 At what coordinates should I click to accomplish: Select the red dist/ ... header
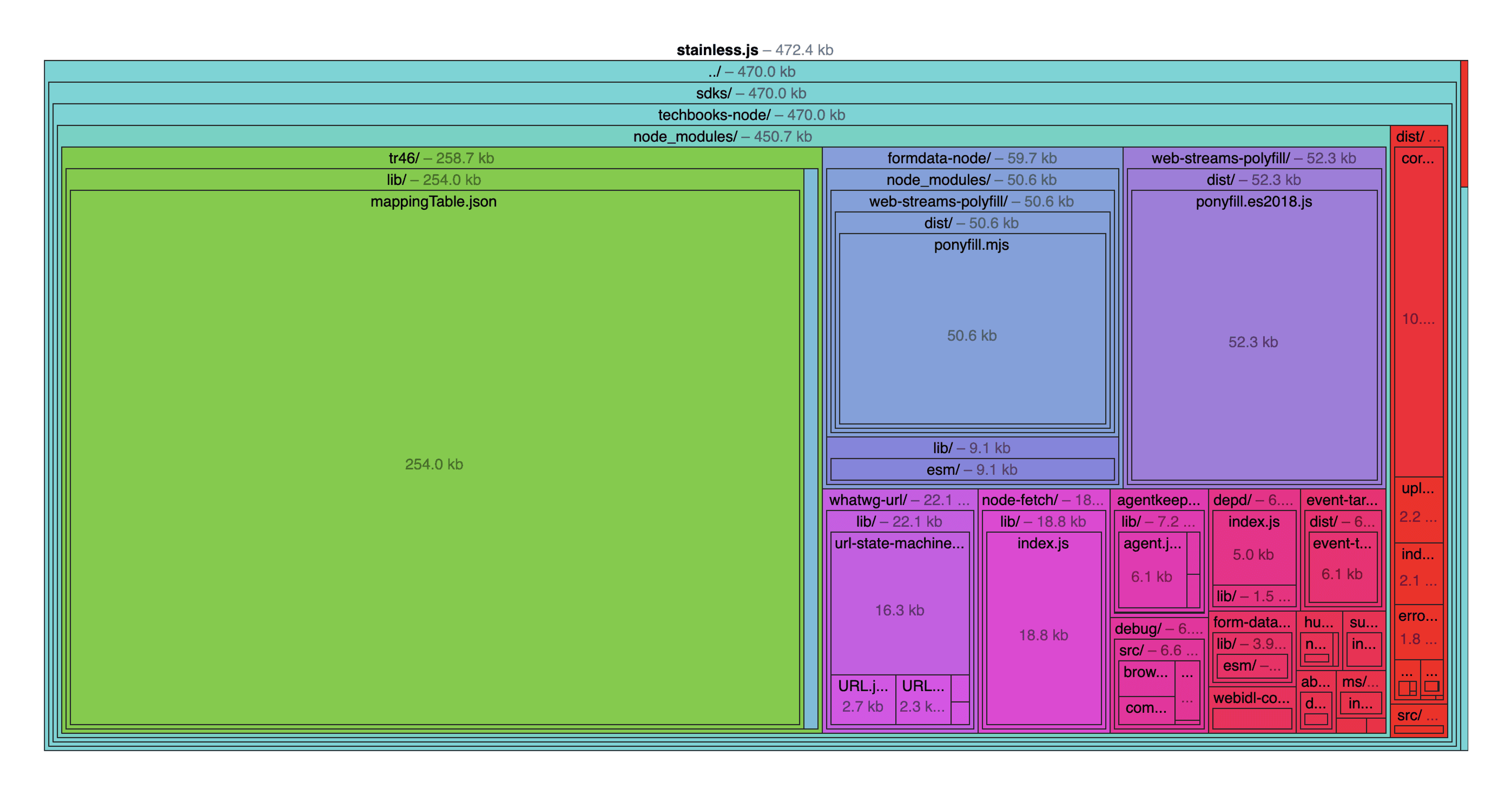[1418, 137]
